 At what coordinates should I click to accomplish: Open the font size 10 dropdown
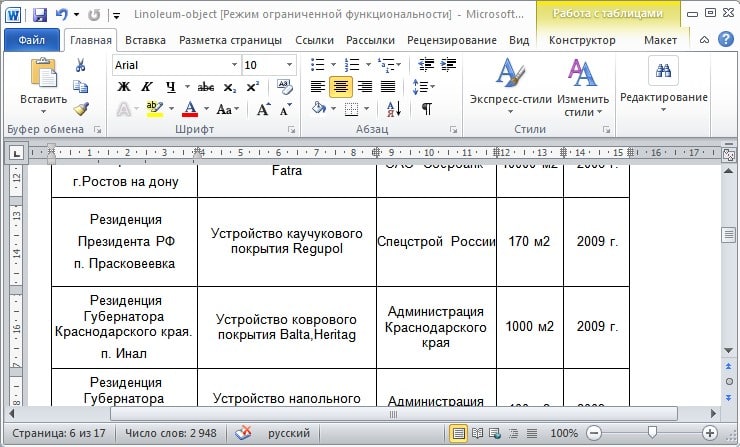pyautogui.click(x=289, y=65)
